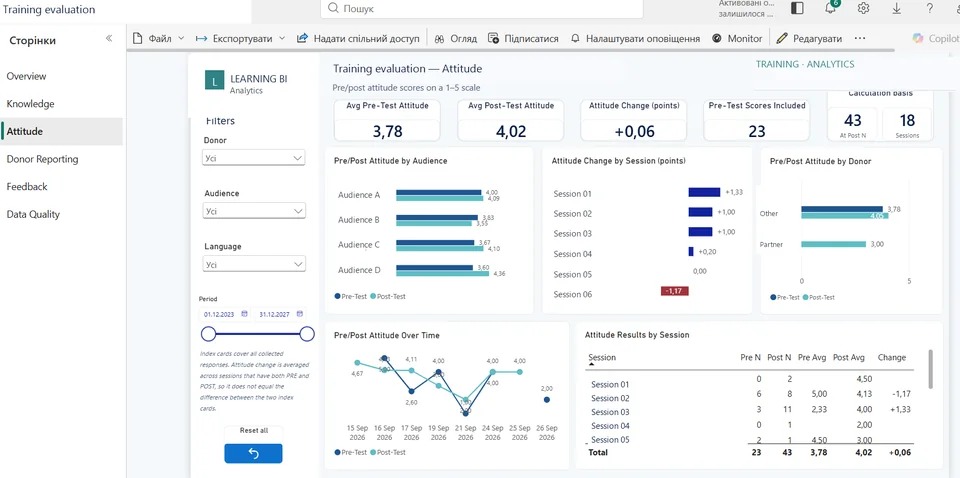Sort table by Change column
This screenshot has width=960, height=478.
pyautogui.click(x=891, y=357)
